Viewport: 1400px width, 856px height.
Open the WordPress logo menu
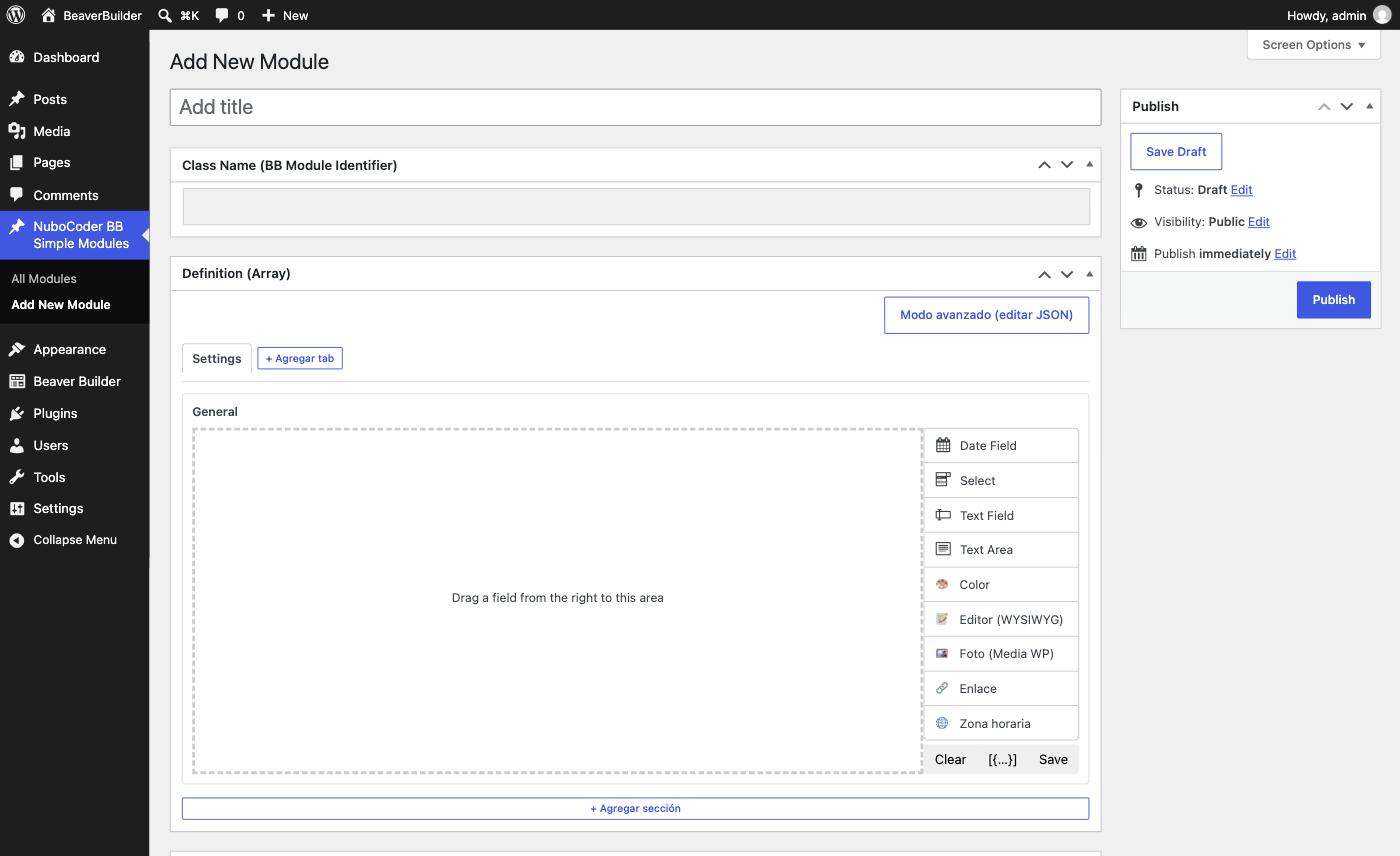(16, 15)
